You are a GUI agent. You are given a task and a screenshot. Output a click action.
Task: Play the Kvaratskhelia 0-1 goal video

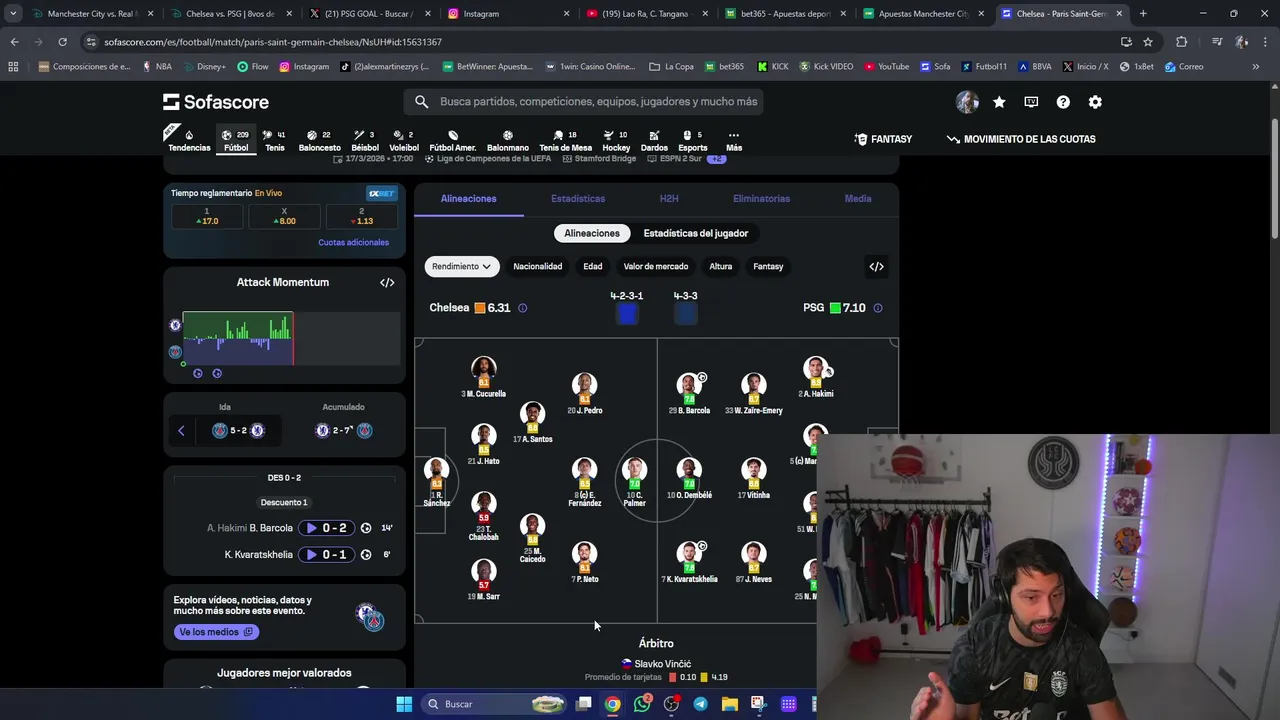327,554
